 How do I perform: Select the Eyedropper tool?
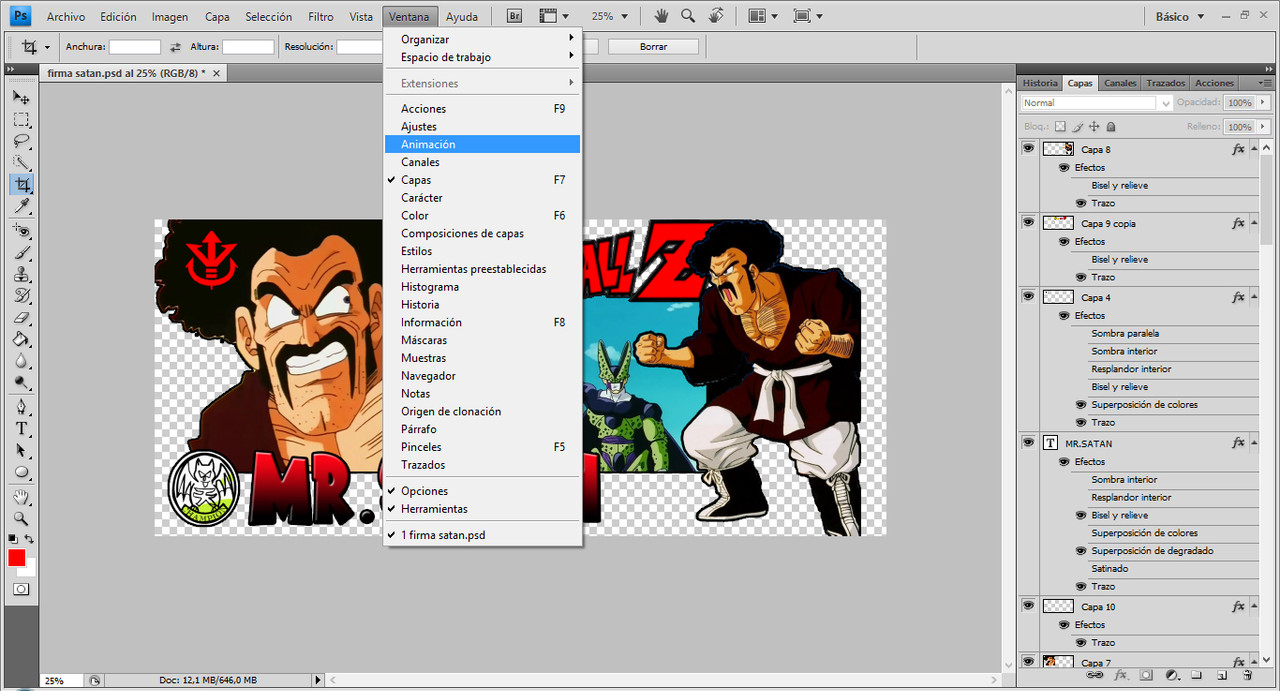[x=21, y=206]
